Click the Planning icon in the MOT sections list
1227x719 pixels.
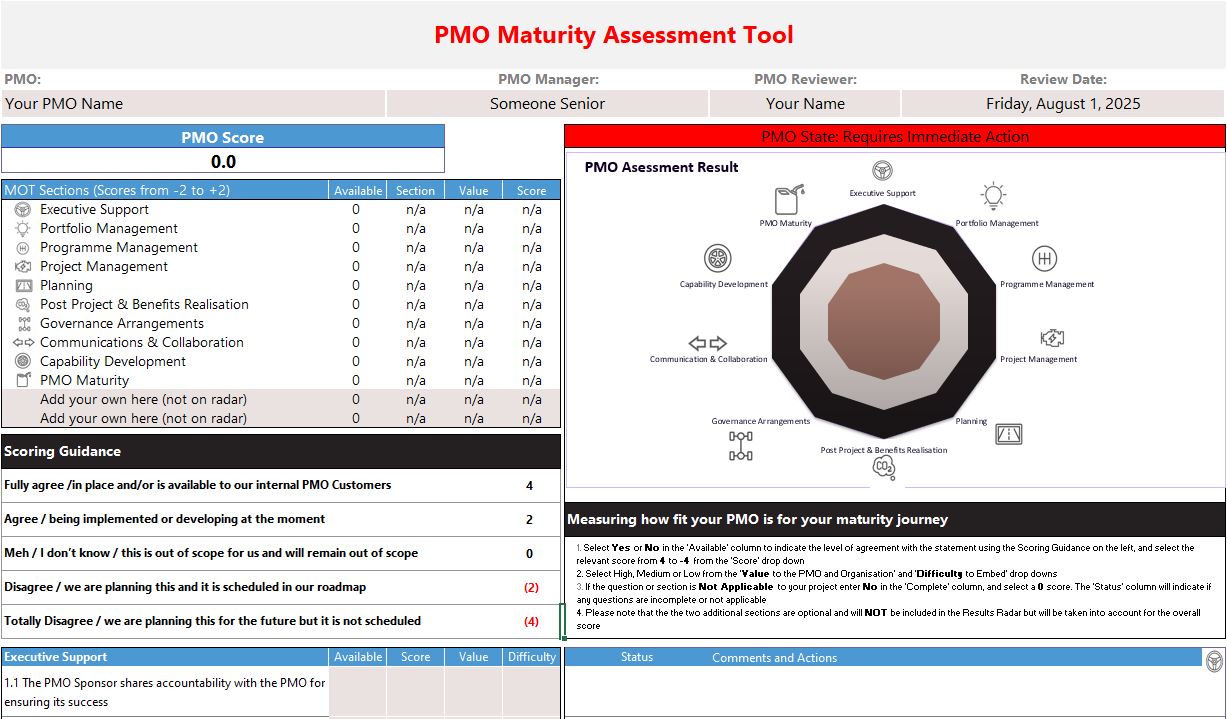(x=25, y=285)
